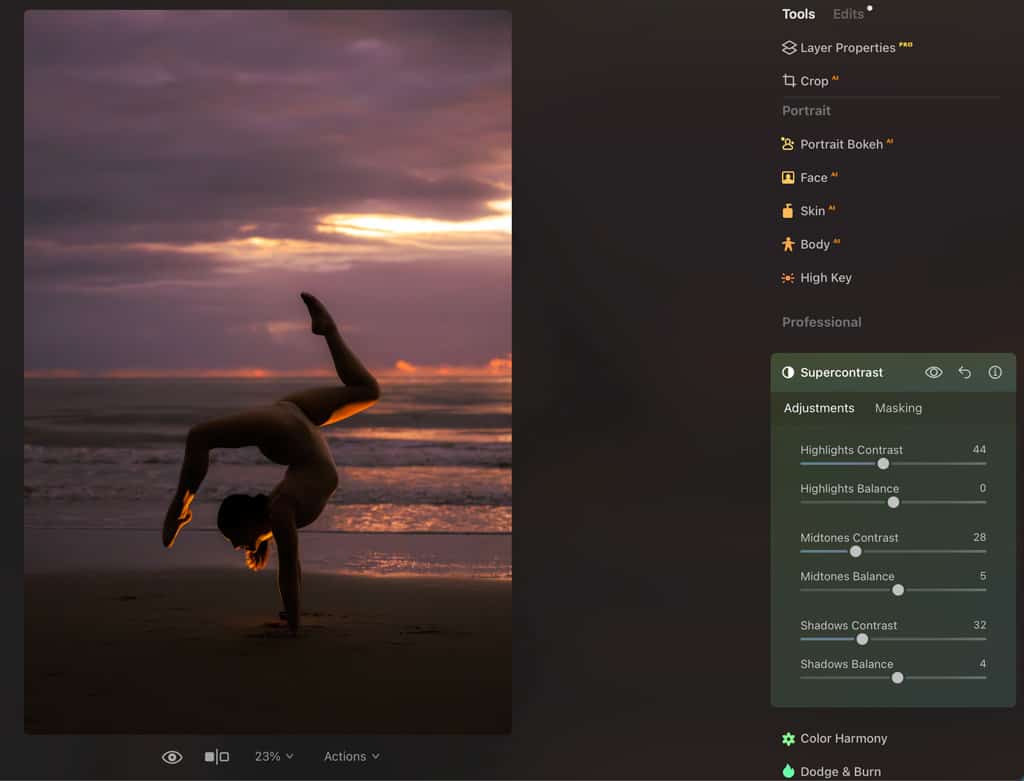Image resolution: width=1024 pixels, height=781 pixels.
Task: Show Supercontrast info button
Action: coord(995,372)
